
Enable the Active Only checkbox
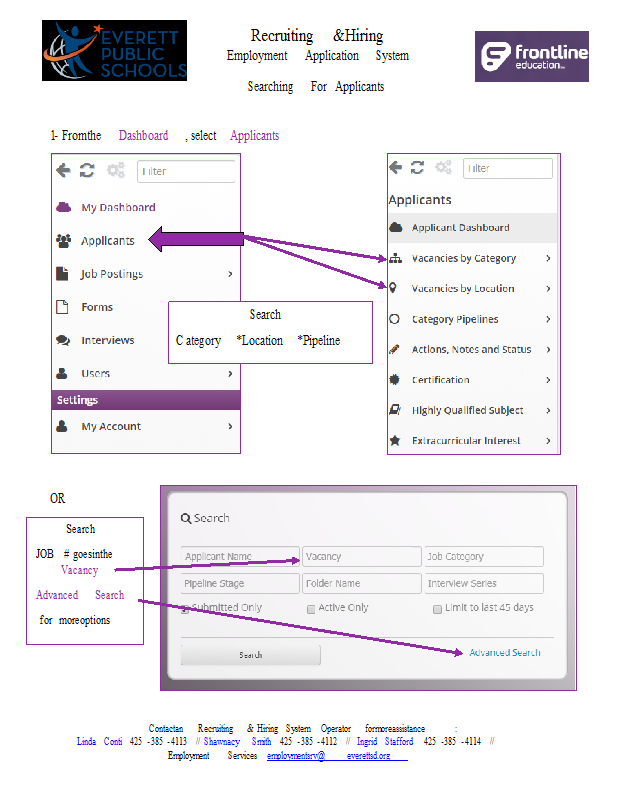coord(311,609)
